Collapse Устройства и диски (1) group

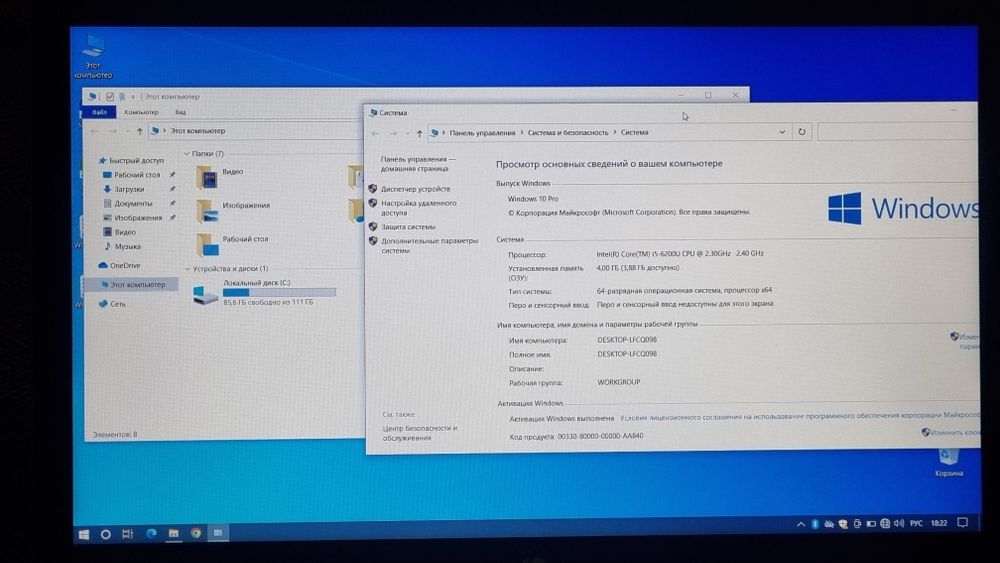coord(188,269)
